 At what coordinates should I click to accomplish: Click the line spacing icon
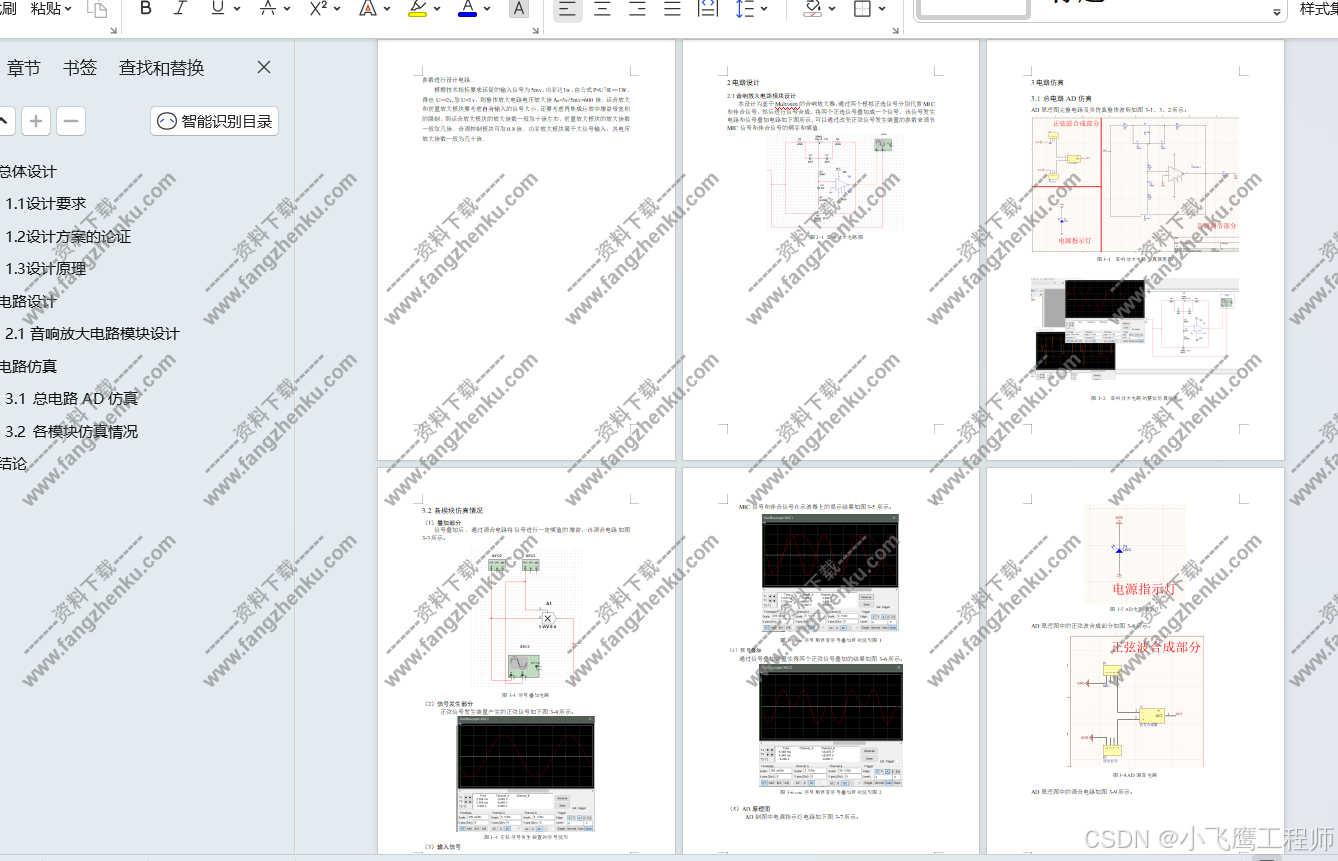click(745, 9)
